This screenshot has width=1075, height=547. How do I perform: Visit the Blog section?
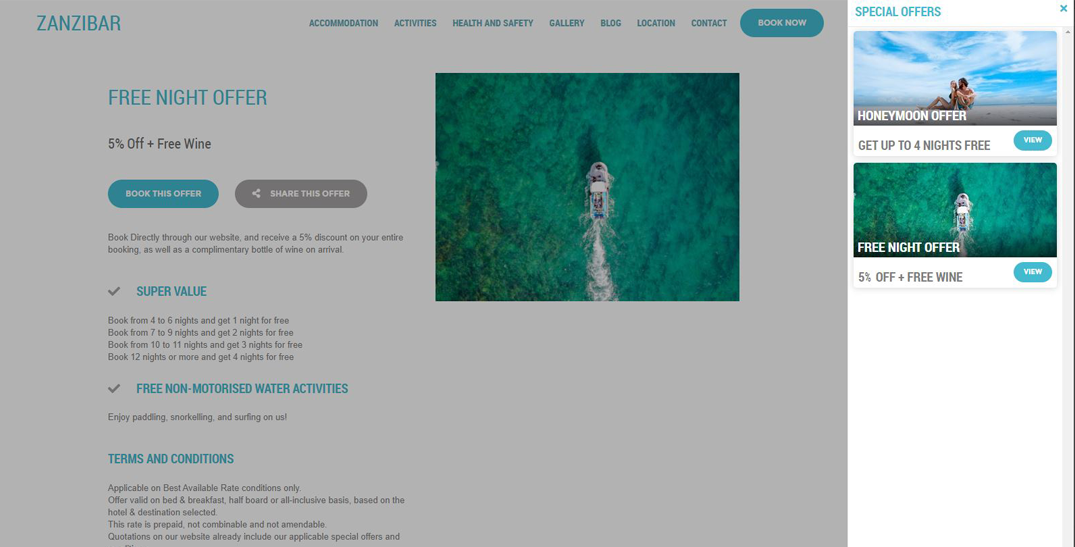[610, 23]
